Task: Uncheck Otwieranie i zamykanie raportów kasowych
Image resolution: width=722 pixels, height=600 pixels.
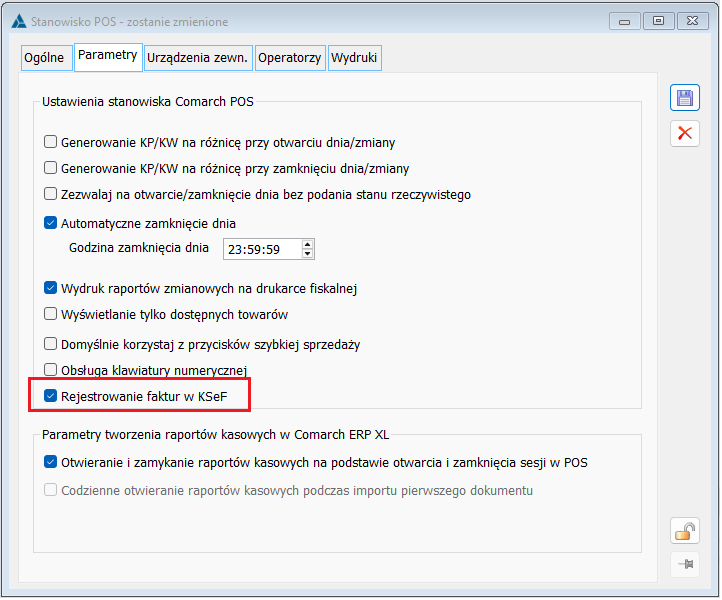Action: [x=50, y=462]
